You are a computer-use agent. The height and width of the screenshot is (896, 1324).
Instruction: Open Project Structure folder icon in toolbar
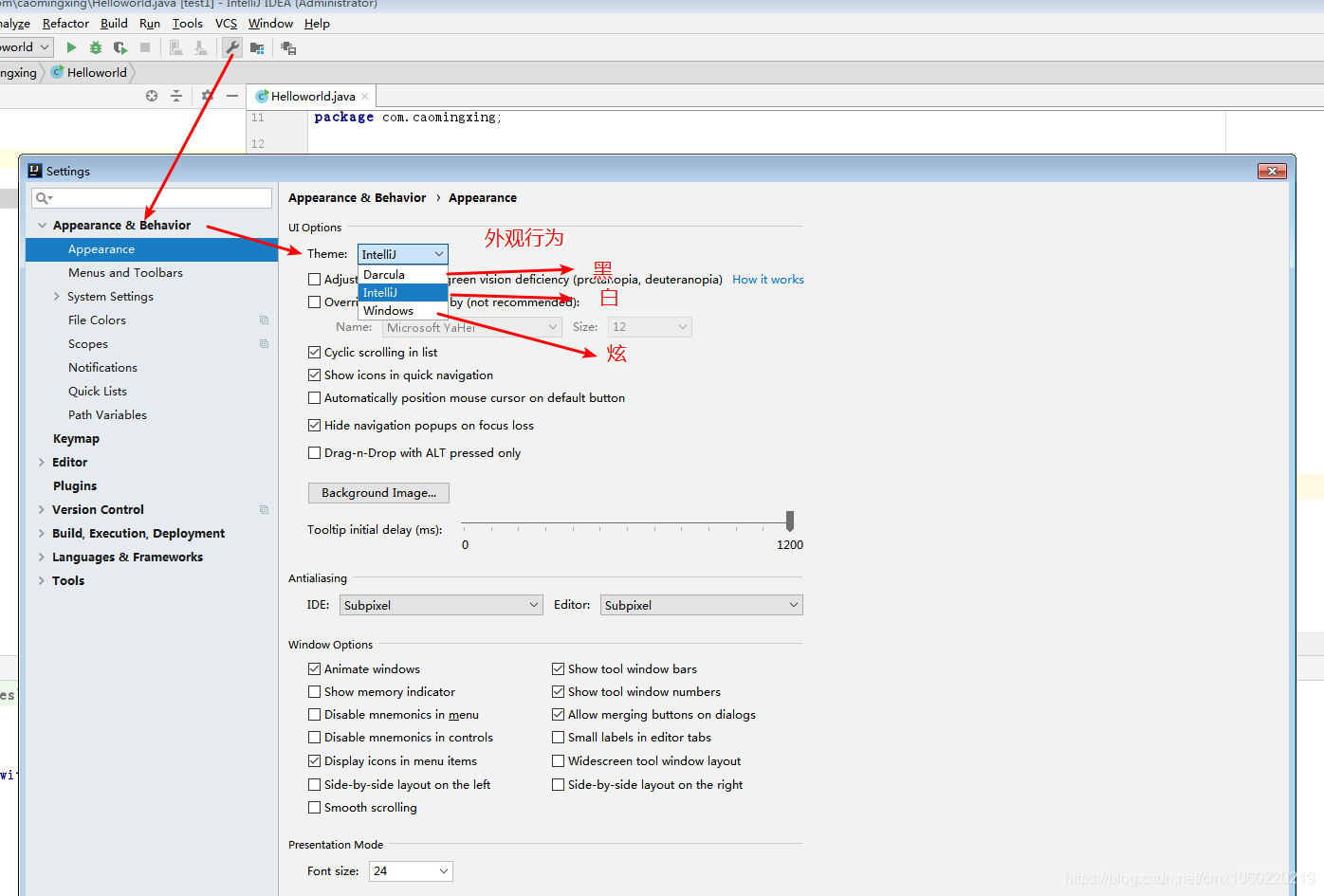pyautogui.click(x=257, y=47)
